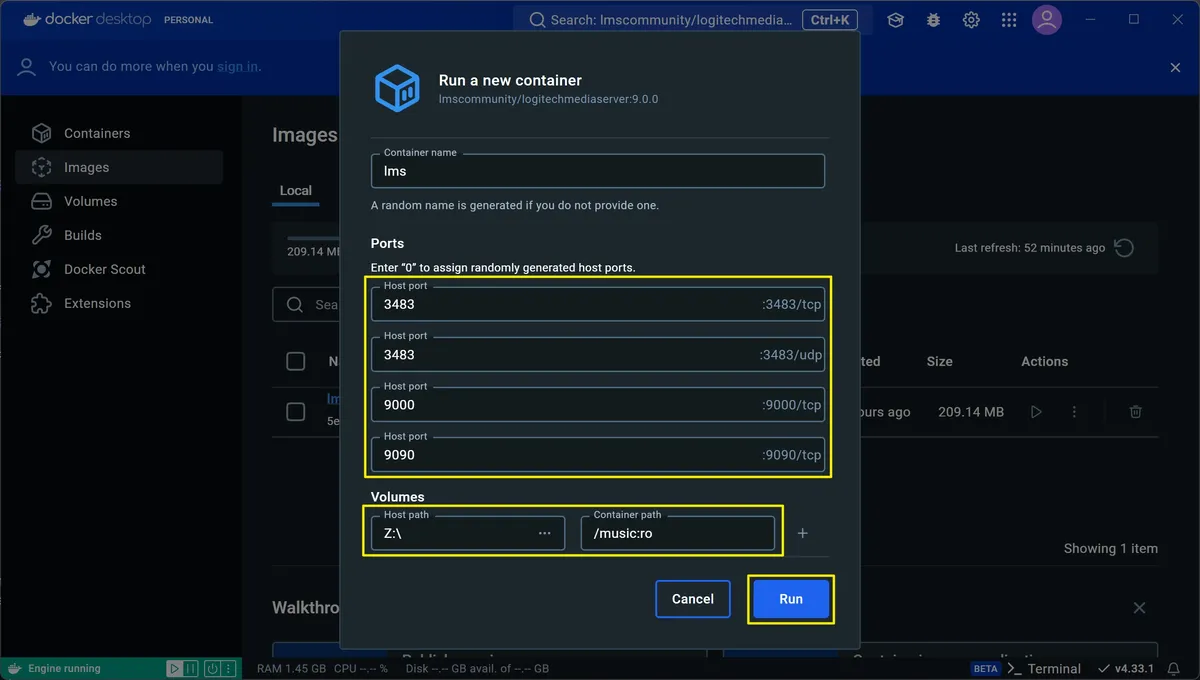This screenshot has height=680, width=1200.
Task: Go to Images in the sidebar
Action: point(119,167)
